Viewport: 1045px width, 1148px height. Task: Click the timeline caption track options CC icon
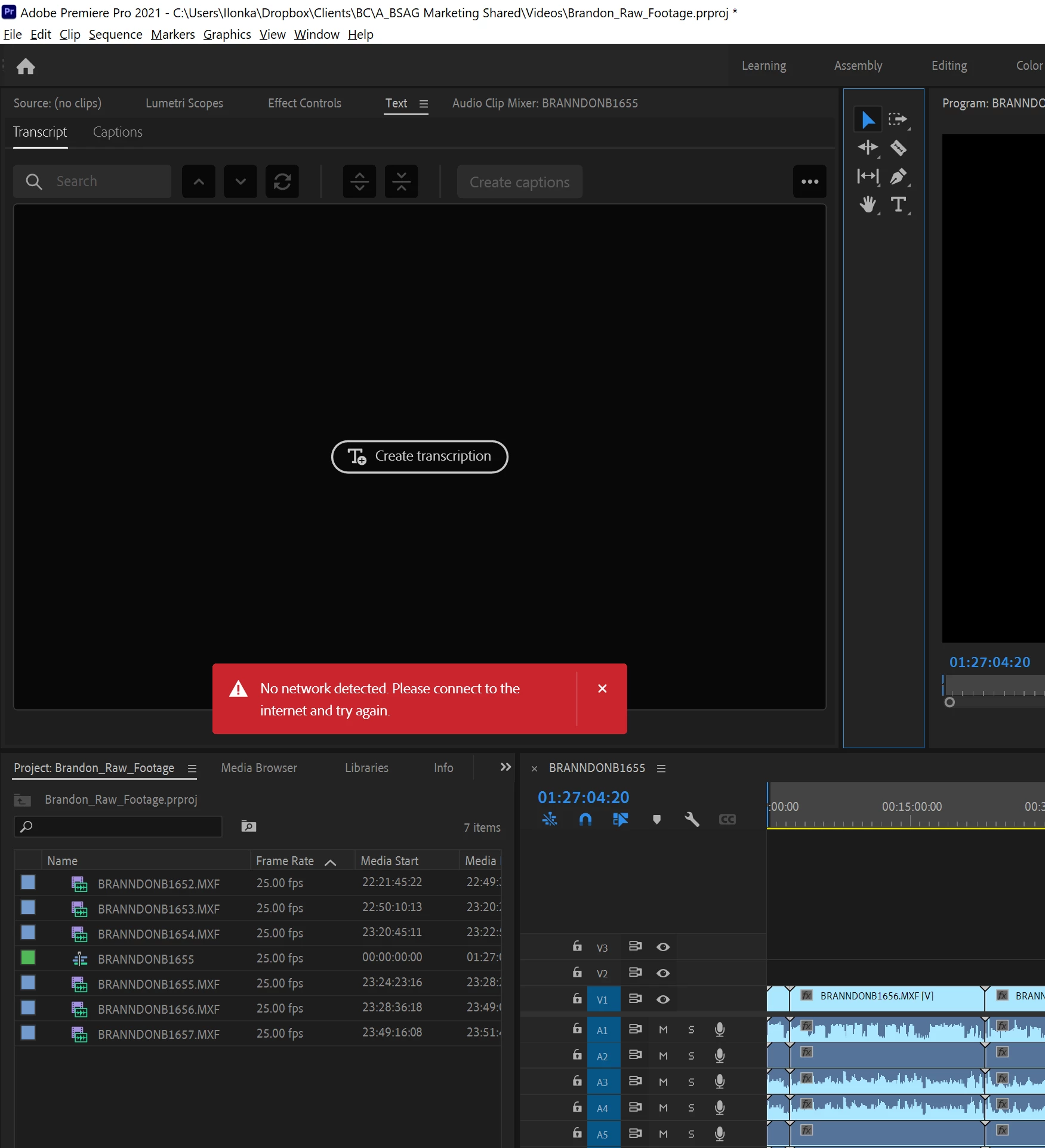click(x=728, y=819)
